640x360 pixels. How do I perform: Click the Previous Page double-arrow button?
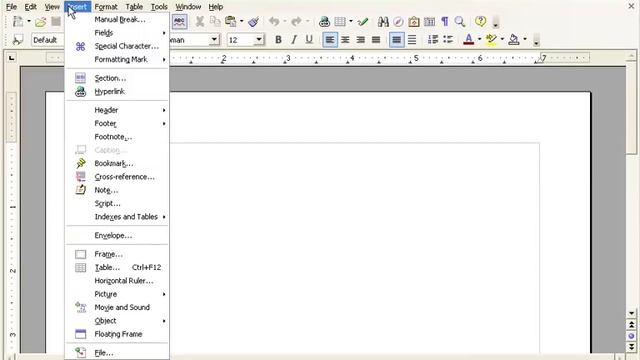pyautogui.click(x=631, y=325)
